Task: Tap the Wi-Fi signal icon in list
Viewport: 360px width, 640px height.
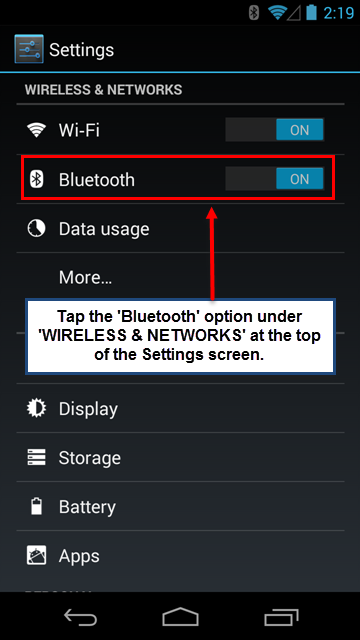Action: click(36, 131)
